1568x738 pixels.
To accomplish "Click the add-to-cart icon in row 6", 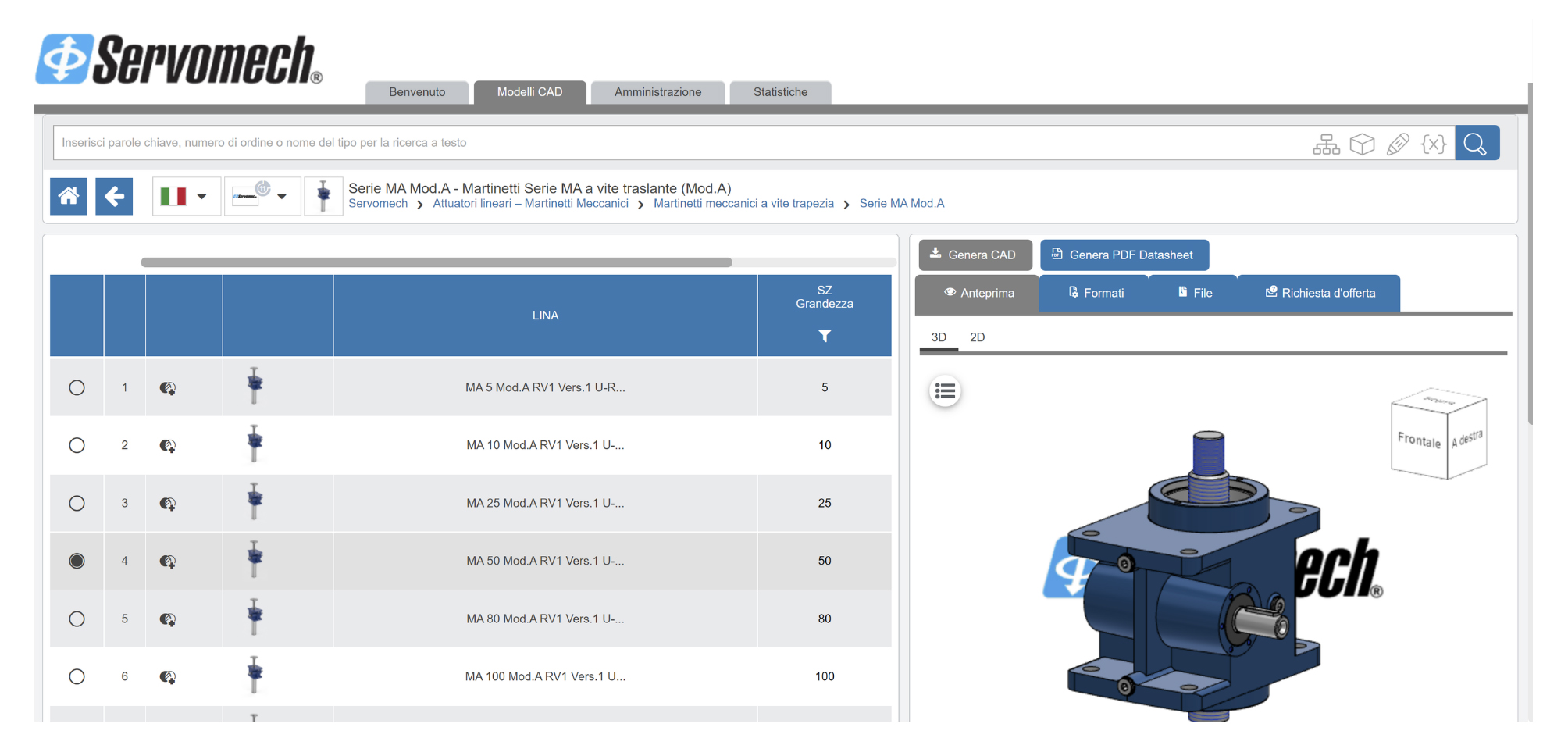I will click(x=168, y=677).
